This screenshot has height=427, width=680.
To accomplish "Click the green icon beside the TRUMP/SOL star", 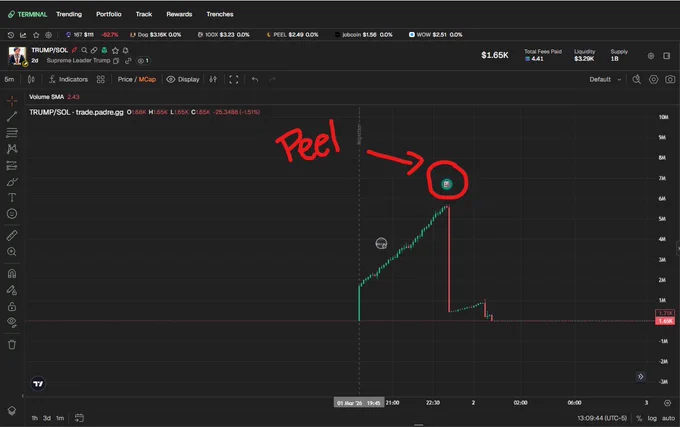I will pyautogui.click(x=104, y=50).
